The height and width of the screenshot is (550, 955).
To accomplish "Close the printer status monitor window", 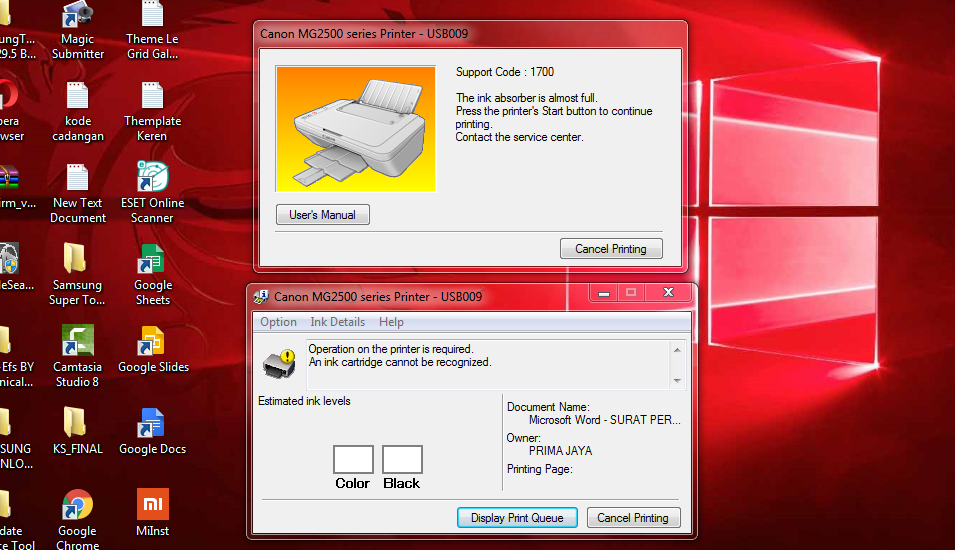I will click(668, 292).
